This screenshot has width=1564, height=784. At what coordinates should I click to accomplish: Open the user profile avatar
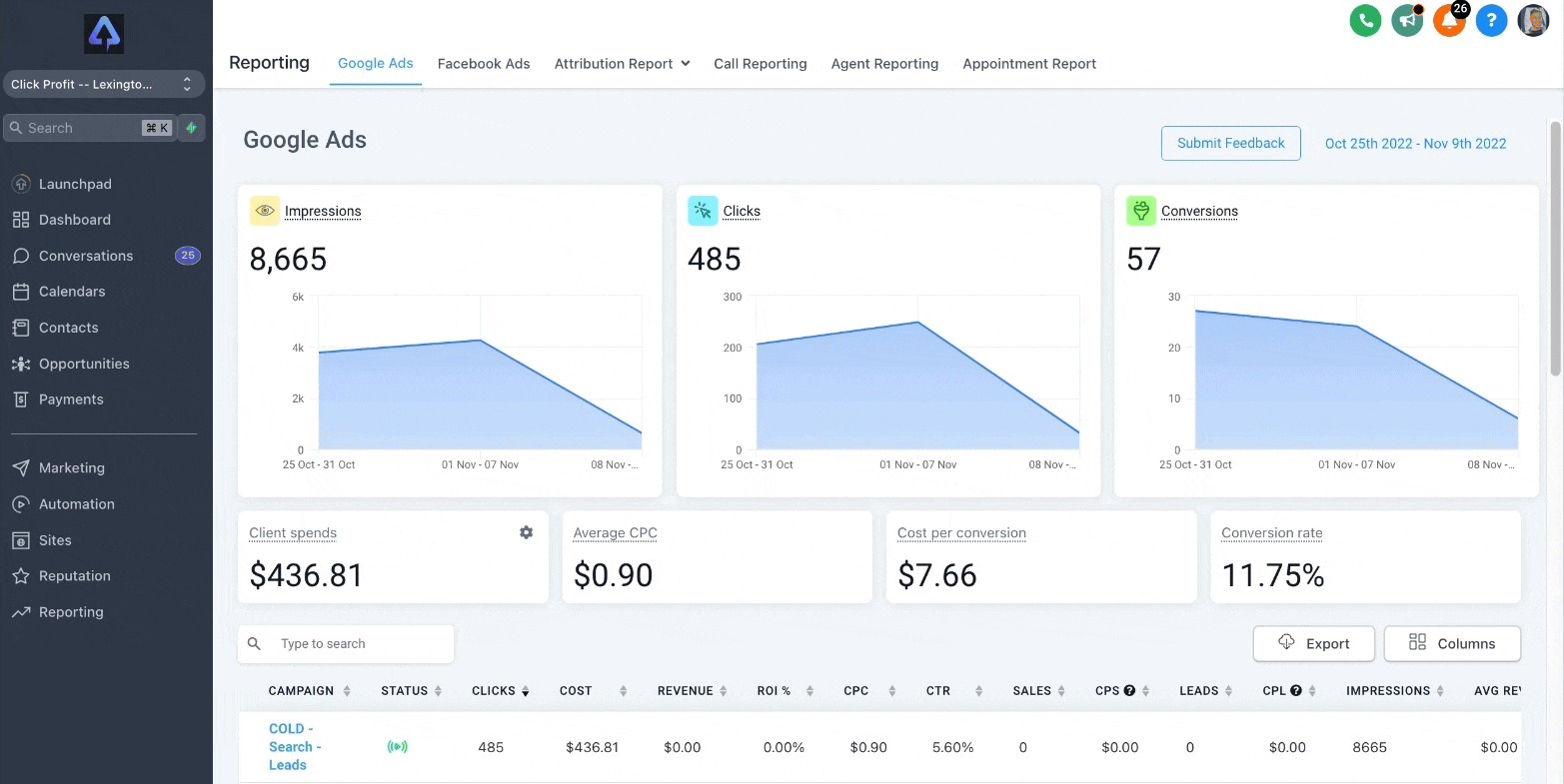(1533, 20)
